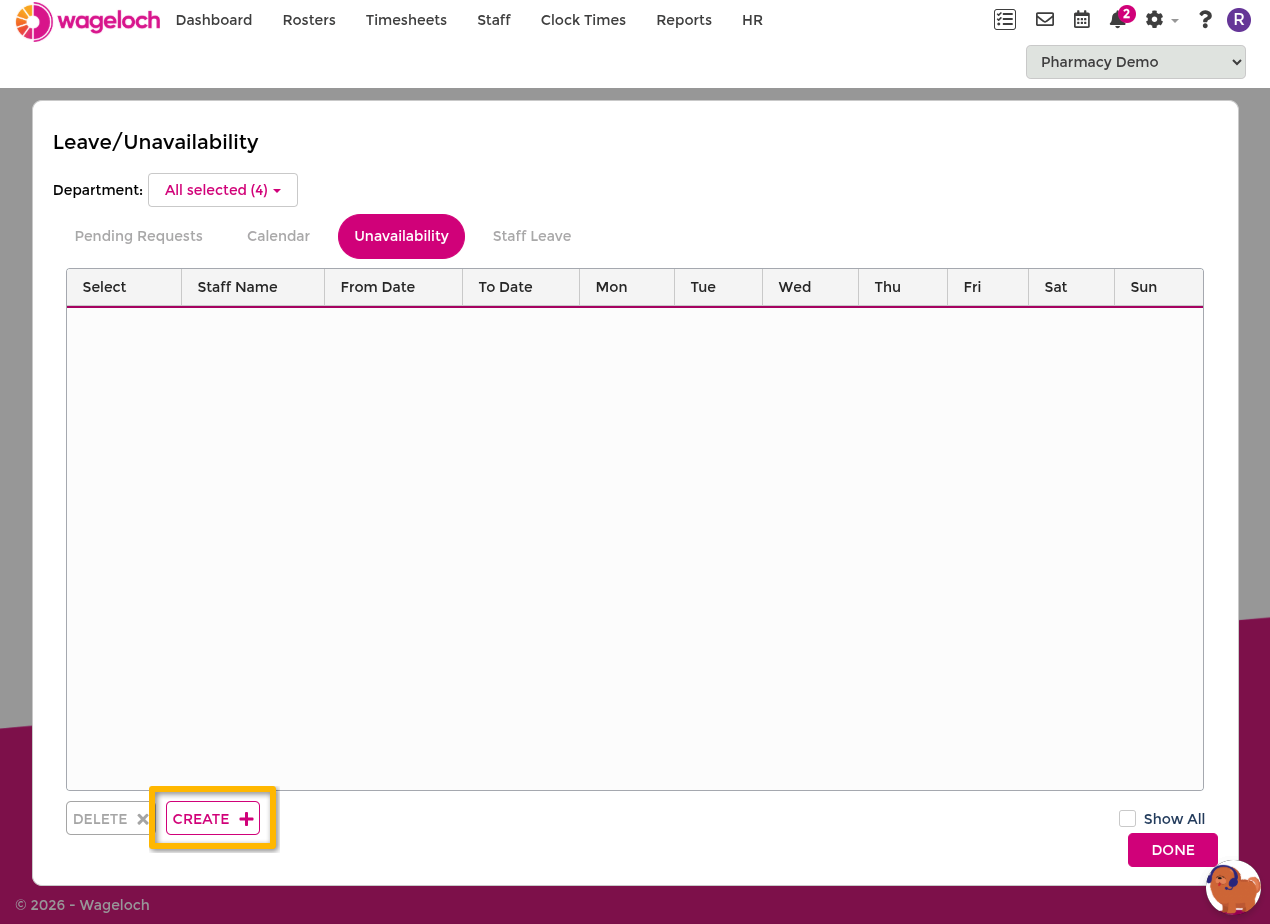Viewport: 1270px width, 924px height.
Task: Enable the Show All checkbox
Action: [x=1127, y=818]
